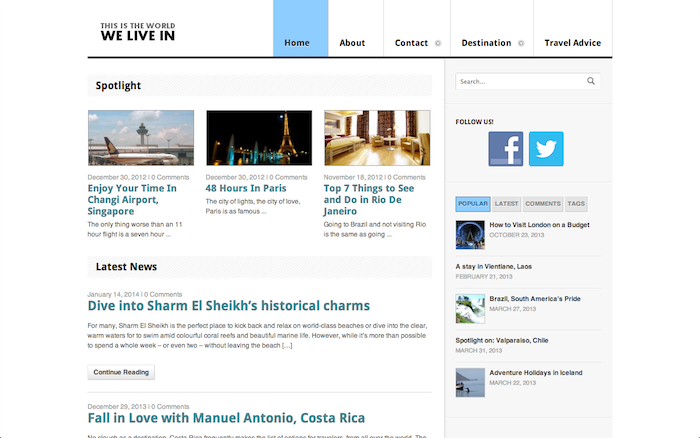Open Fall in Love with Manuel Antonio
The width and height of the screenshot is (700, 438).
[x=226, y=418]
